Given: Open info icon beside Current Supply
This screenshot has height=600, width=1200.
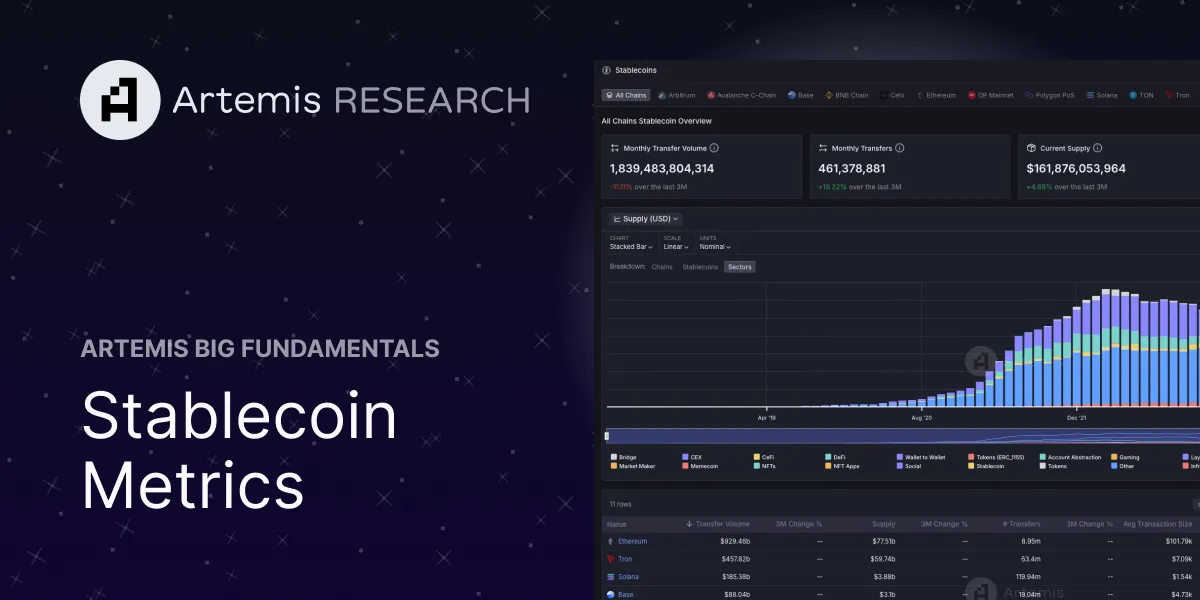Looking at the screenshot, I should (x=1098, y=148).
